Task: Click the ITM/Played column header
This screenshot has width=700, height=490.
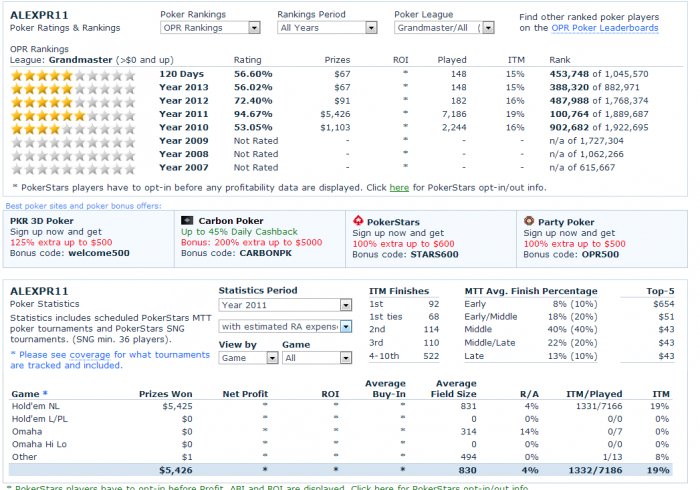Action: click(x=594, y=394)
